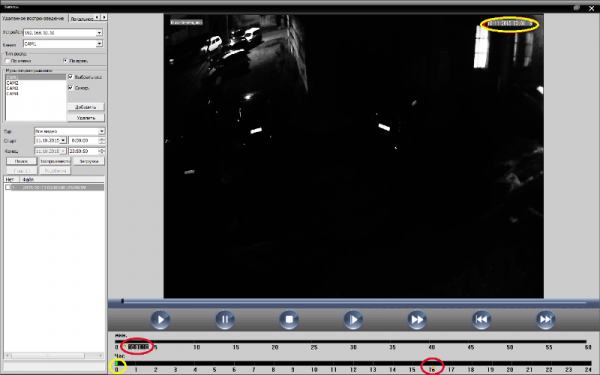This screenshot has width=600, height=375.
Task: Select the "По времени" radio button
Action: tap(65, 61)
